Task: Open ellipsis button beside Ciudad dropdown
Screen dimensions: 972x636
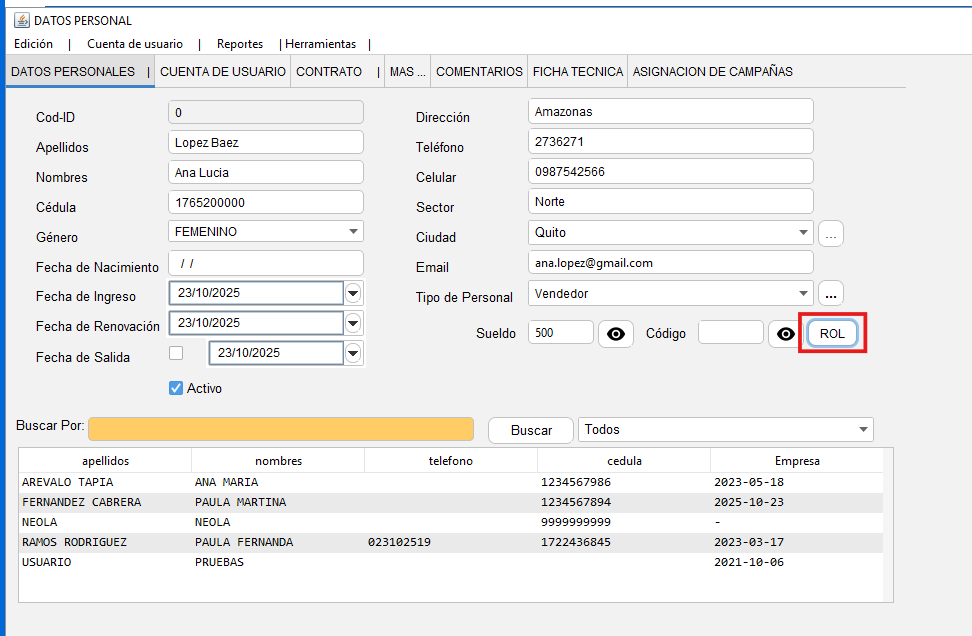Action: pos(831,234)
